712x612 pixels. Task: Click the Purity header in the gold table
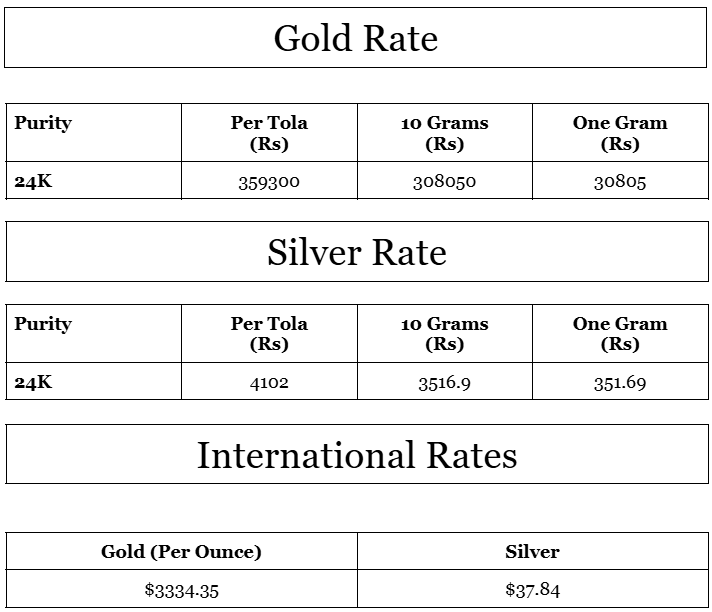pos(43,123)
